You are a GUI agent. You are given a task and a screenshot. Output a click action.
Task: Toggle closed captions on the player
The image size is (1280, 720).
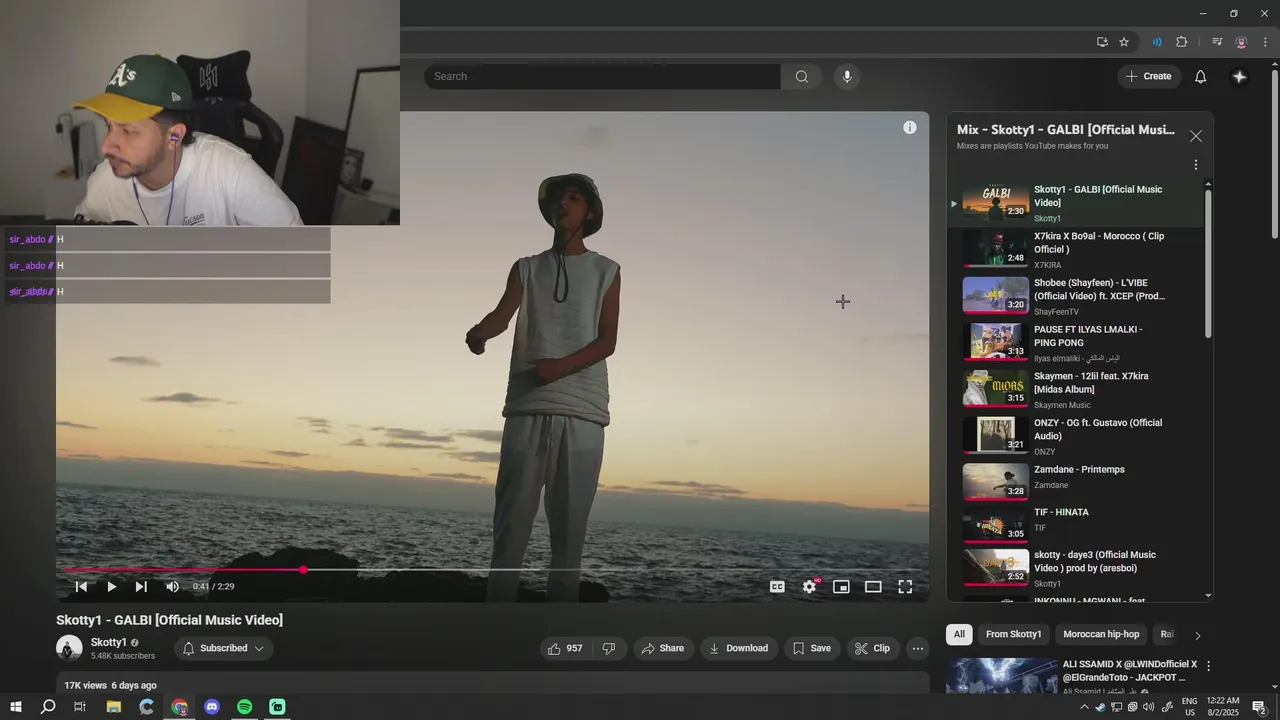(777, 587)
